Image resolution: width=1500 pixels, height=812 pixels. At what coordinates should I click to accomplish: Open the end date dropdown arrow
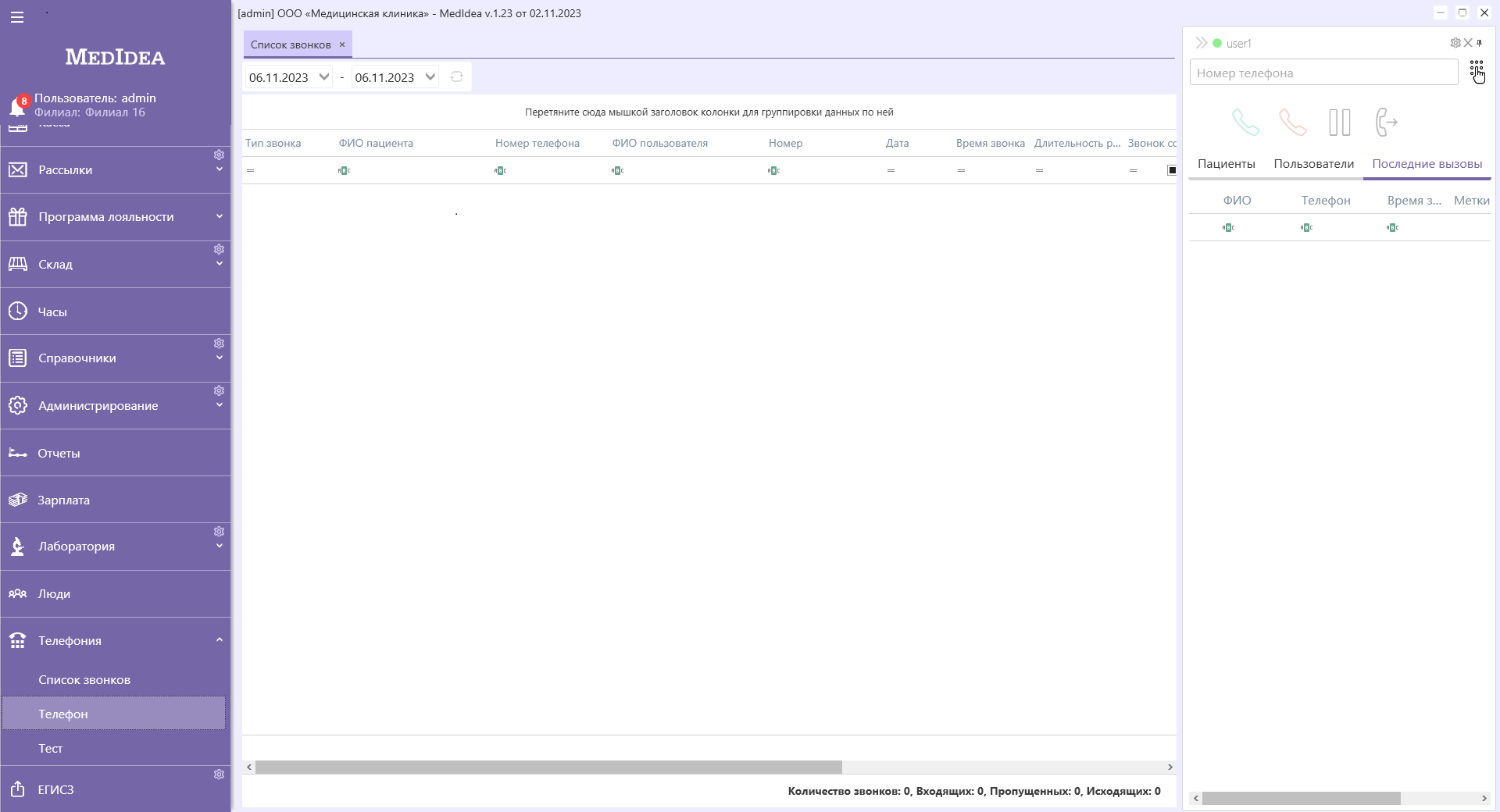coord(430,77)
